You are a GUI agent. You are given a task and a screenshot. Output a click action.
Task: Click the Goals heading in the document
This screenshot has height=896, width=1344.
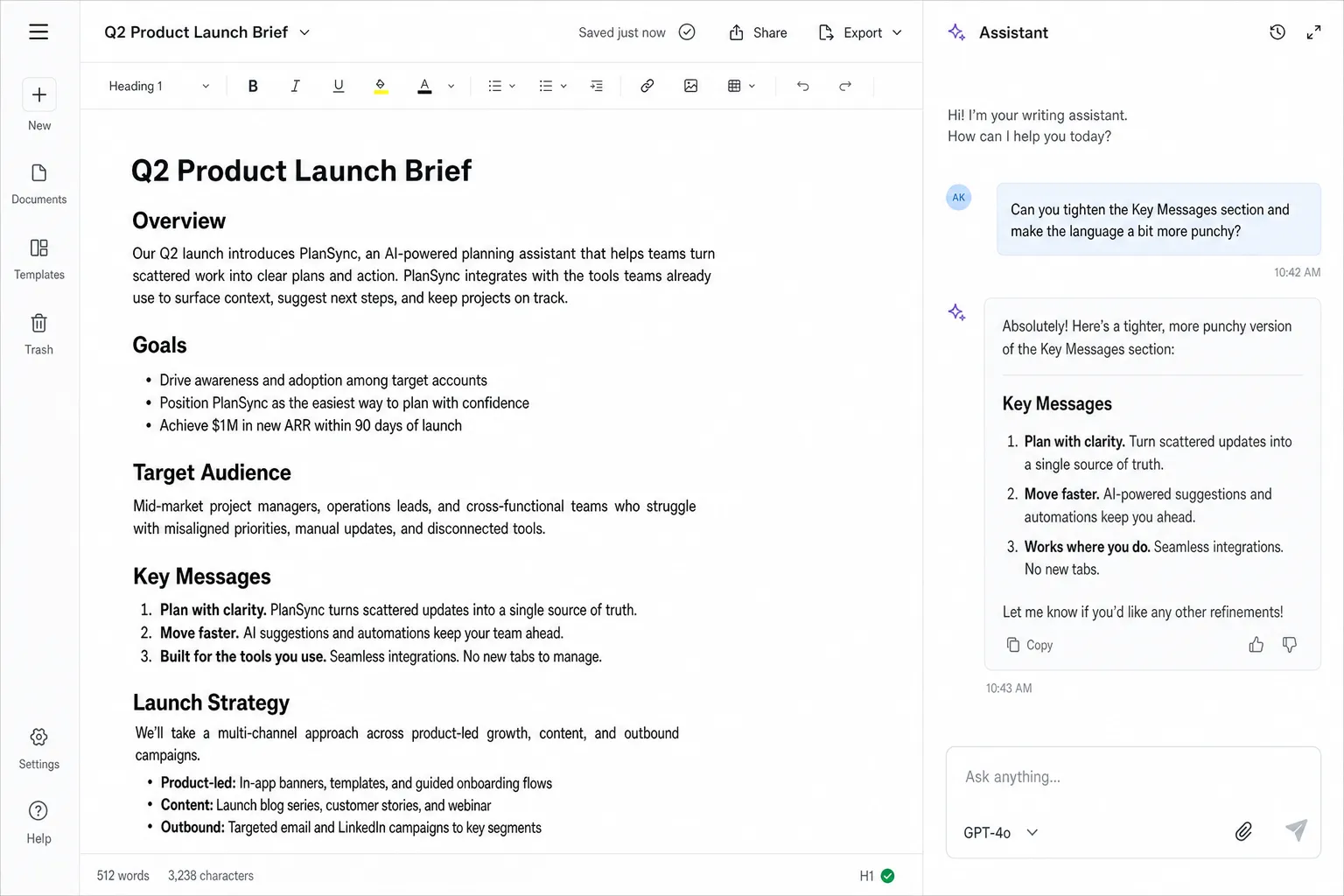click(160, 346)
